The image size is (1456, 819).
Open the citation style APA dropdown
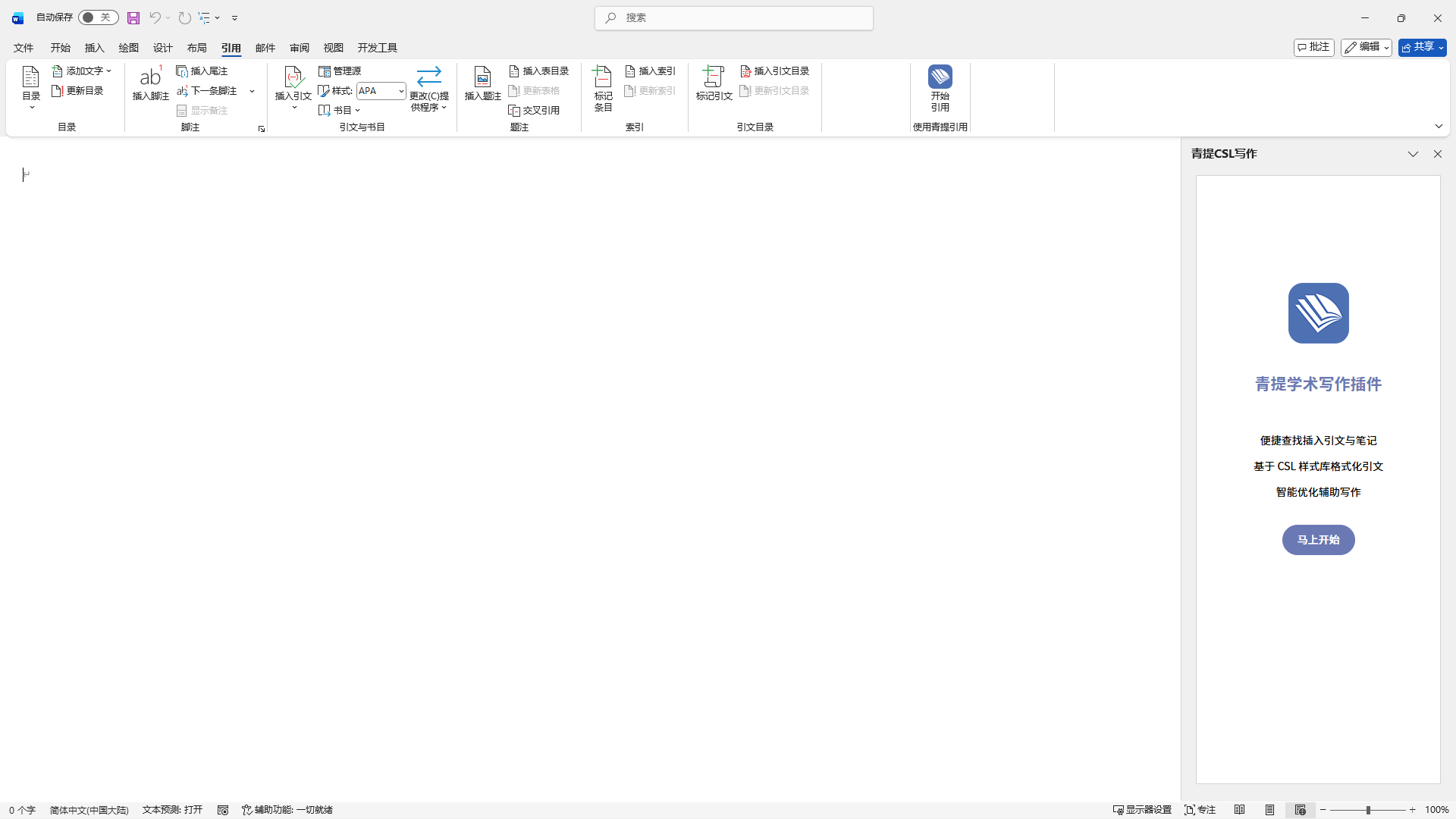[401, 91]
